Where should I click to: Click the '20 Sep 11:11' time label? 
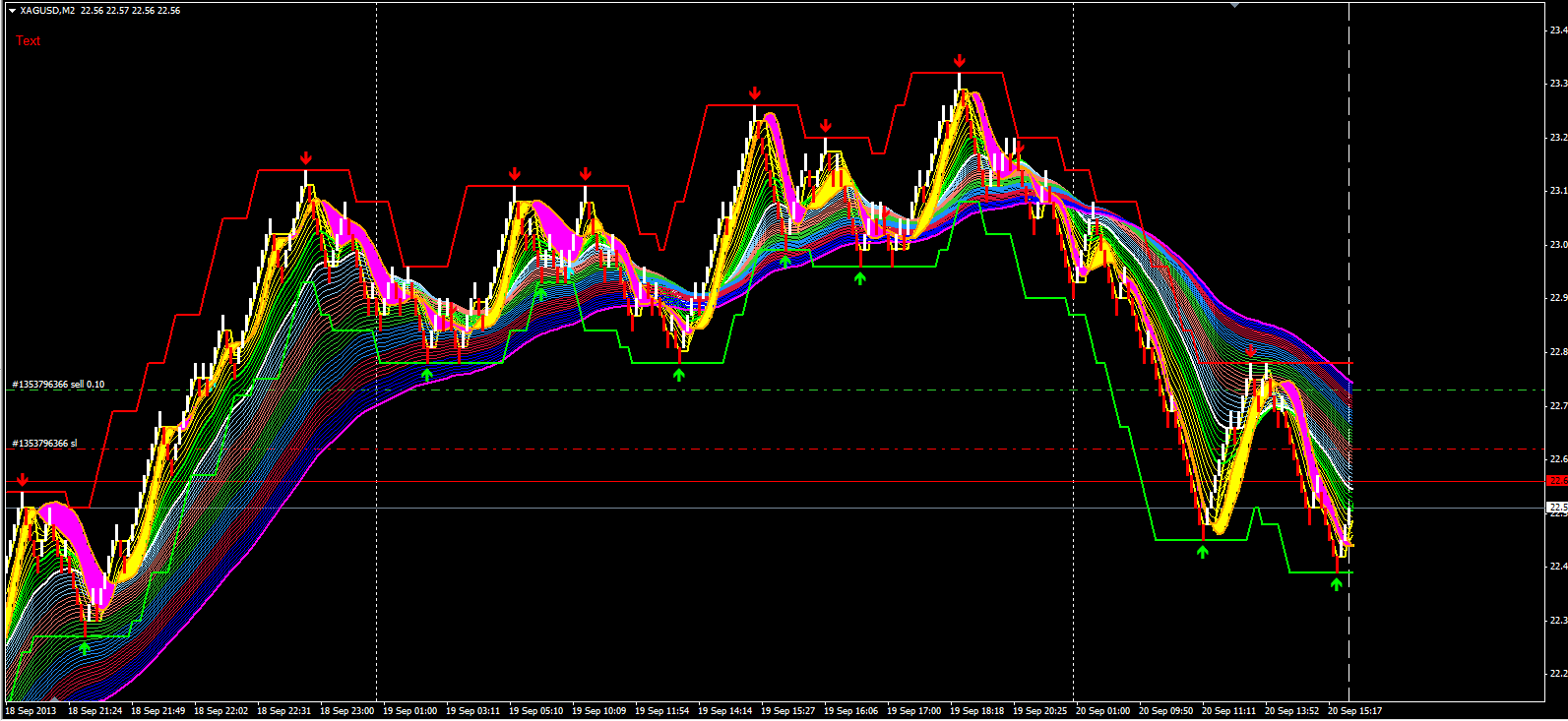[1229, 710]
